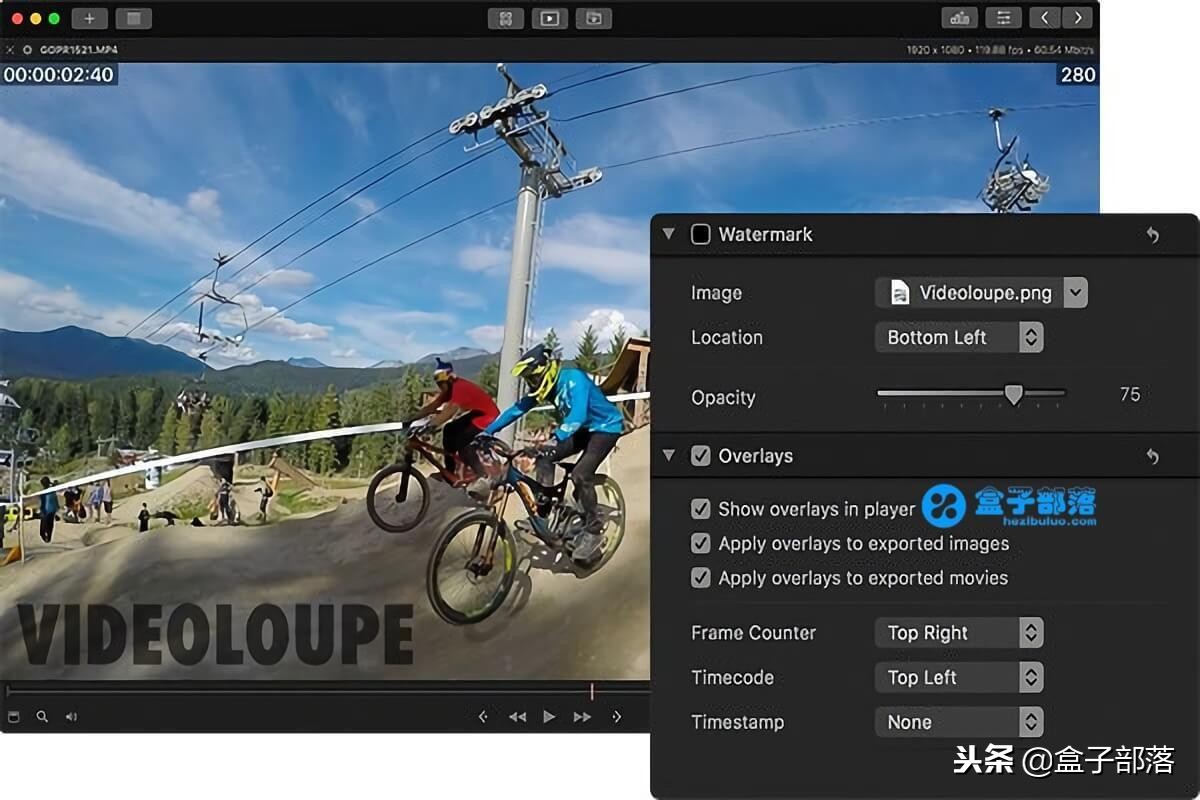Open the Timecode Top Left dropdown
Image resolution: width=1200 pixels, height=800 pixels.
959,677
